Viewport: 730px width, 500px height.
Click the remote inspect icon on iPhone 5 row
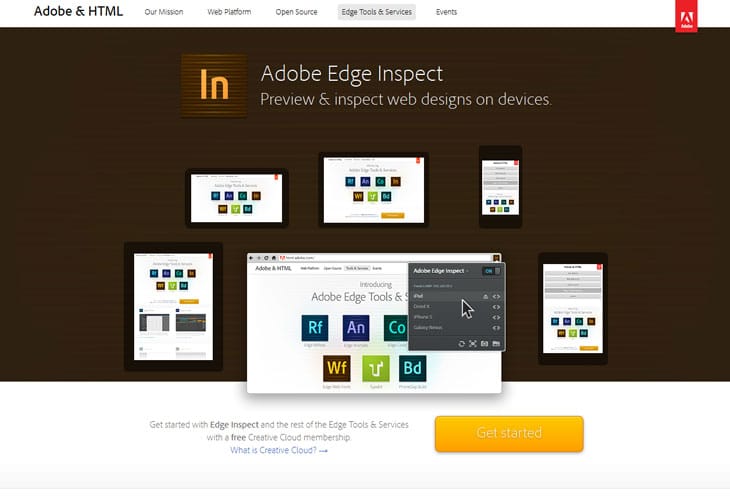(x=496, y=318)
